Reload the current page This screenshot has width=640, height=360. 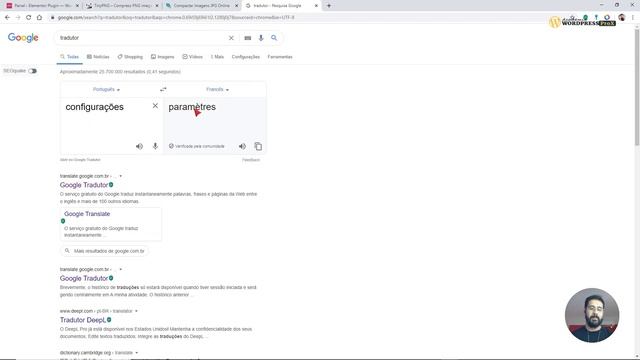click(28, 18)
